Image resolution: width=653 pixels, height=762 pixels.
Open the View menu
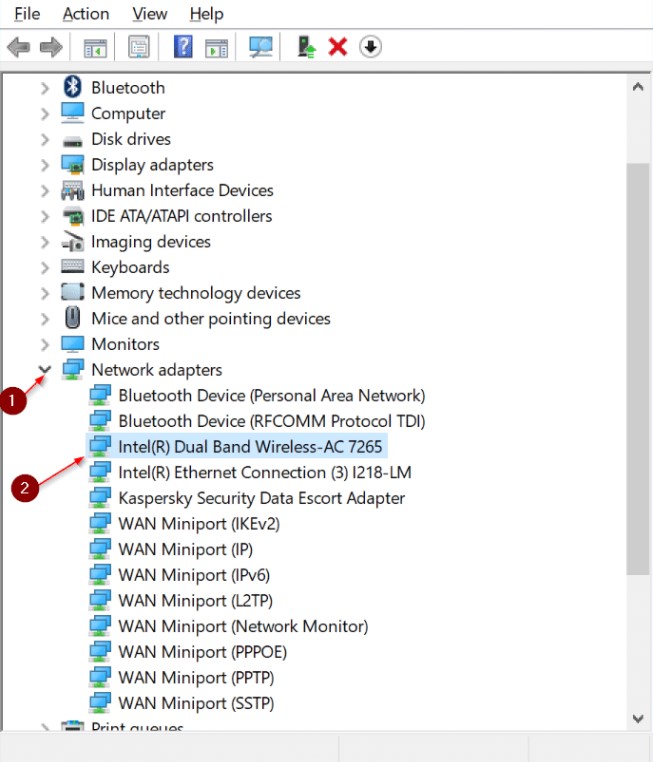[150, 14]
